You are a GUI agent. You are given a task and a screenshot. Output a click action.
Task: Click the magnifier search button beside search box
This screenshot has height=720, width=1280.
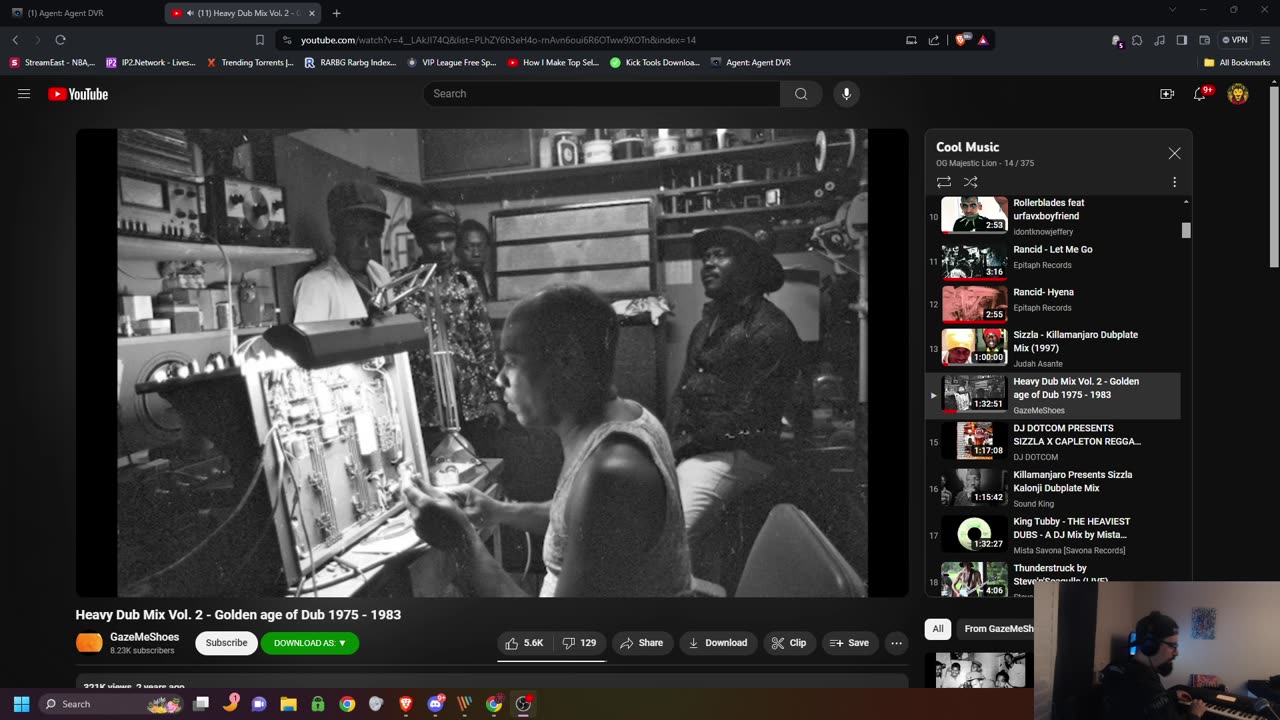[x=801, y=94]
